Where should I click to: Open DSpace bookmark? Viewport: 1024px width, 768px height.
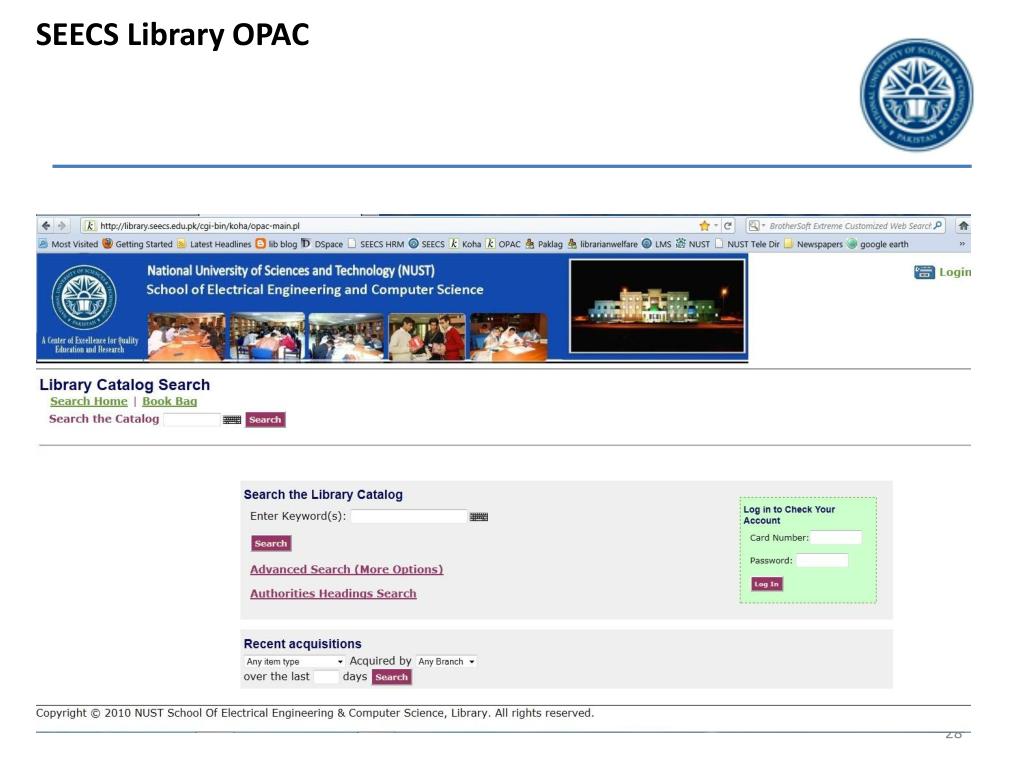(x=322, y=244)
